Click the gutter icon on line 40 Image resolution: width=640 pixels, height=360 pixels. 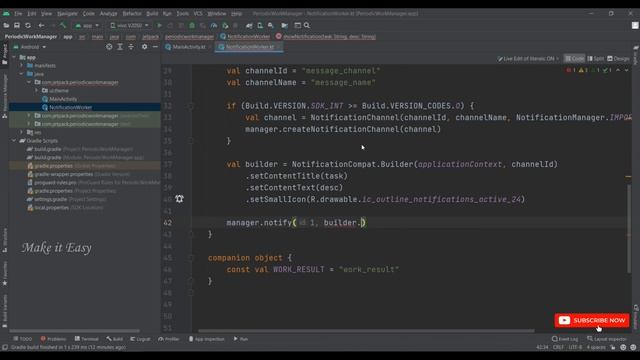click(179, 199)
